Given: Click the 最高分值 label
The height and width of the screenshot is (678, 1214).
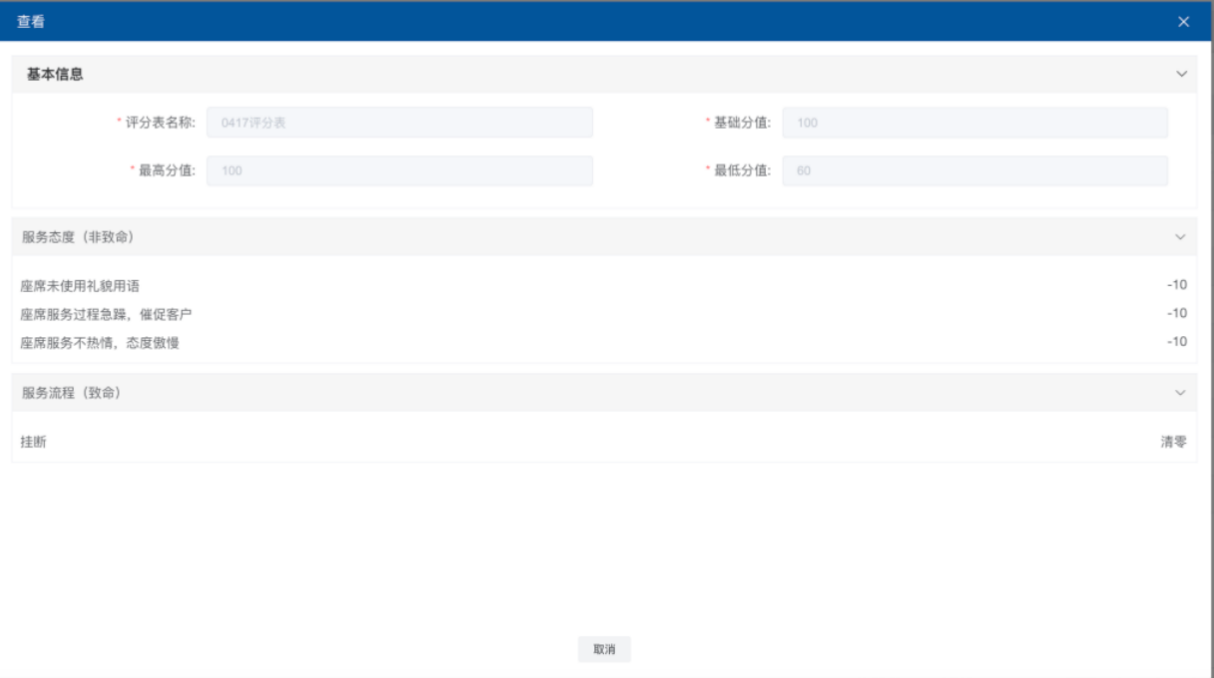Looking at the screenshot, I should [x=167, y=171].
